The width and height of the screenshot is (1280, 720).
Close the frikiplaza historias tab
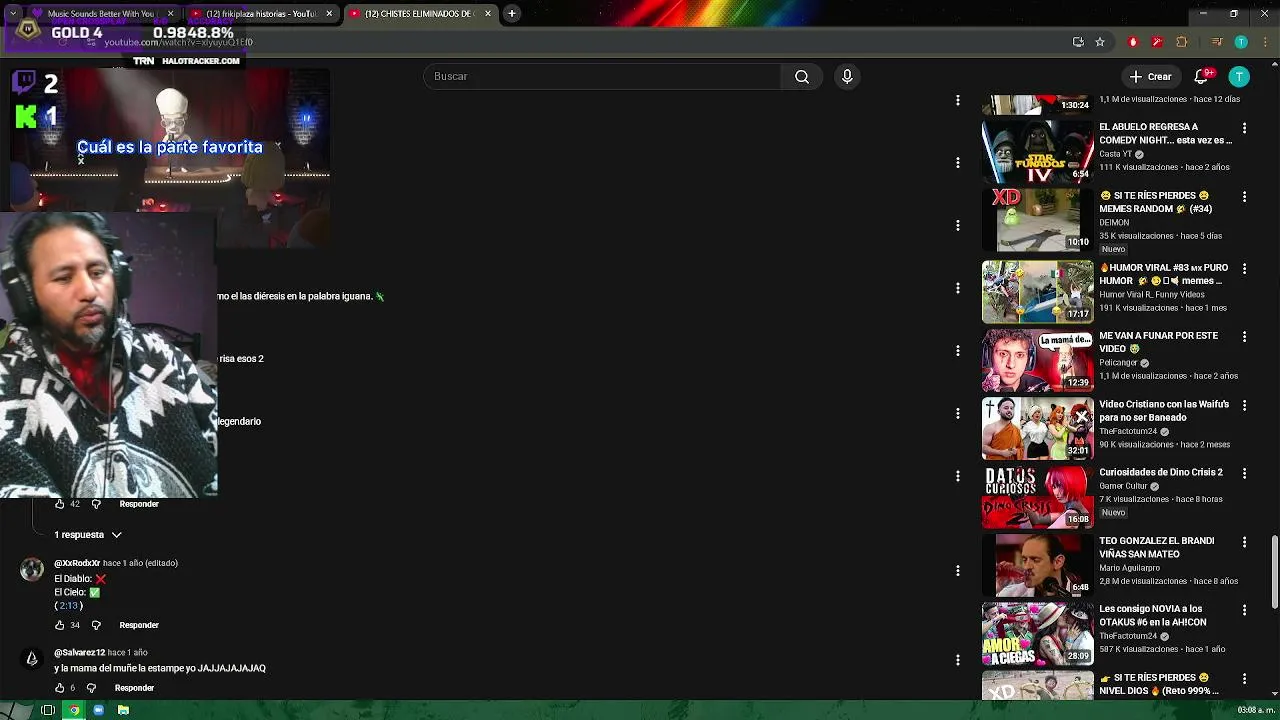coord(329,13)
